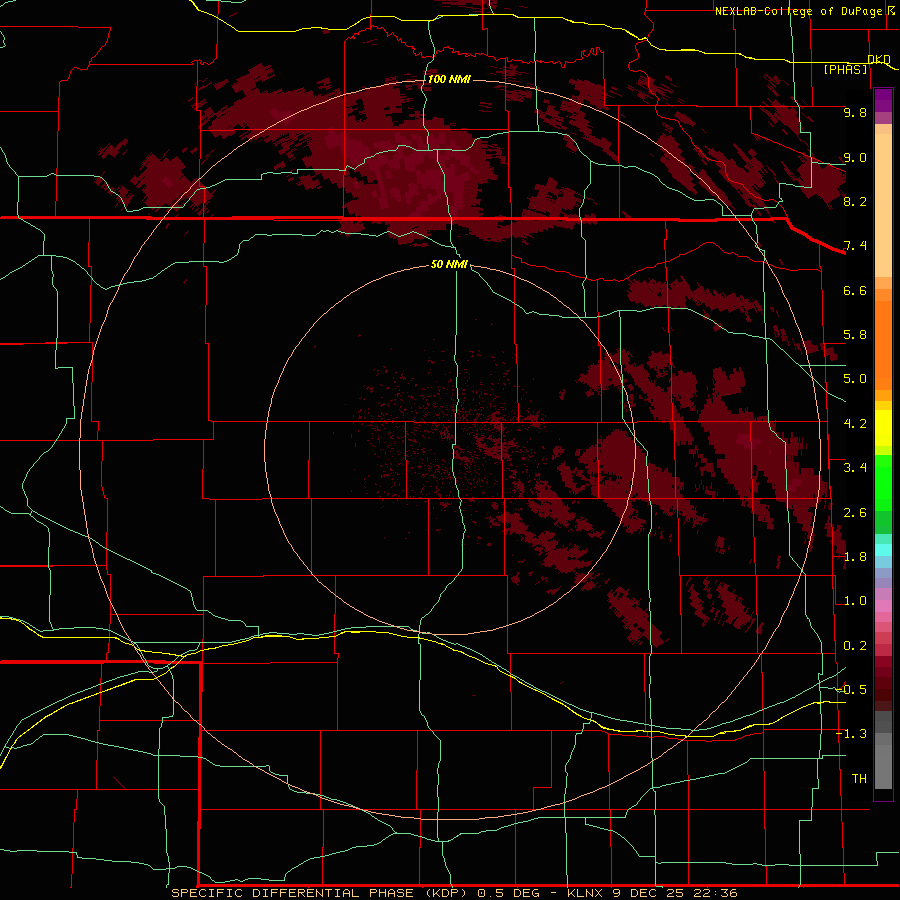
Task: Click the 1.8 value on the KDP scale
Action: click(855, 557)
